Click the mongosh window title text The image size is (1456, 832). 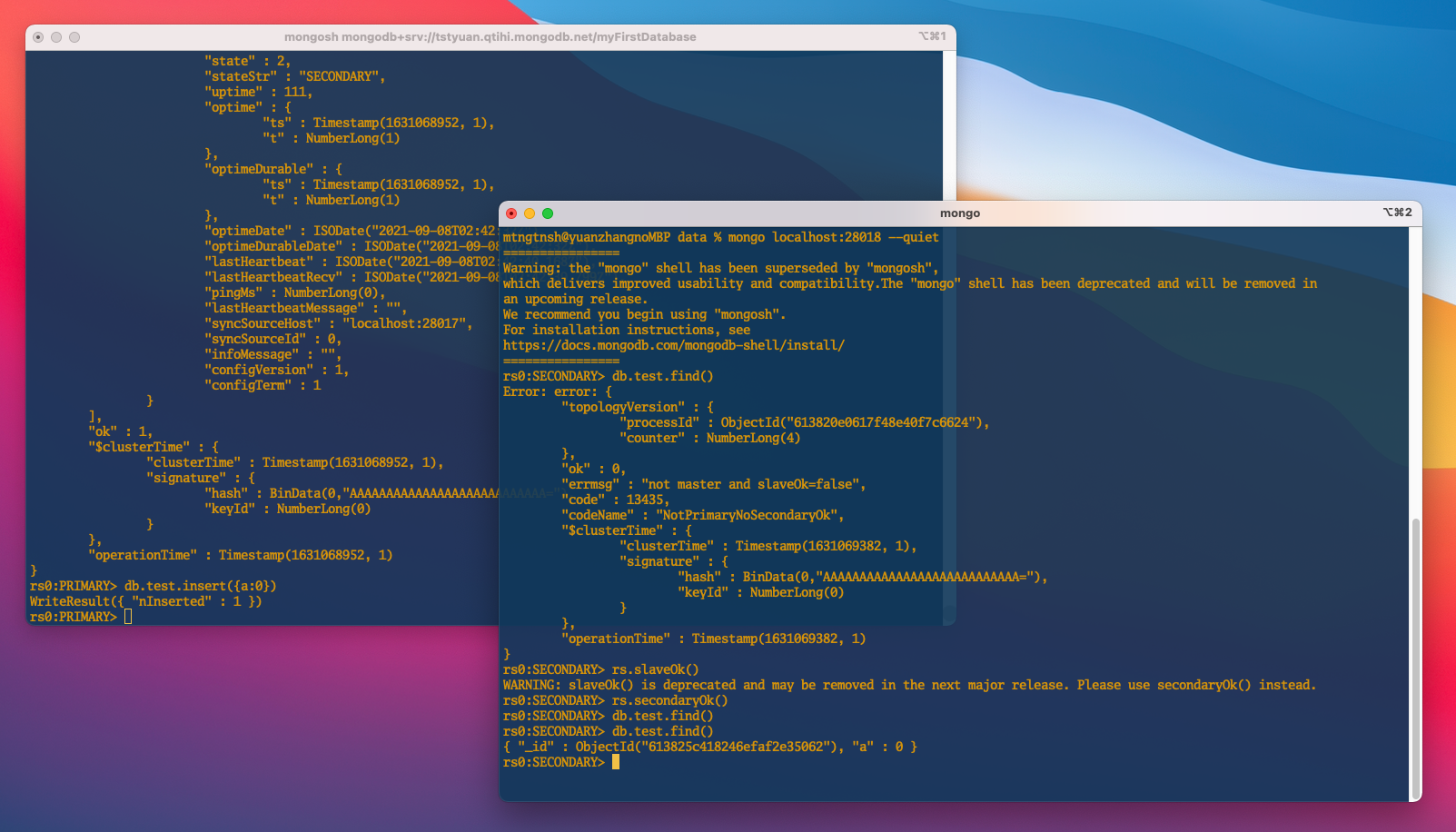(x=490, y=37)
